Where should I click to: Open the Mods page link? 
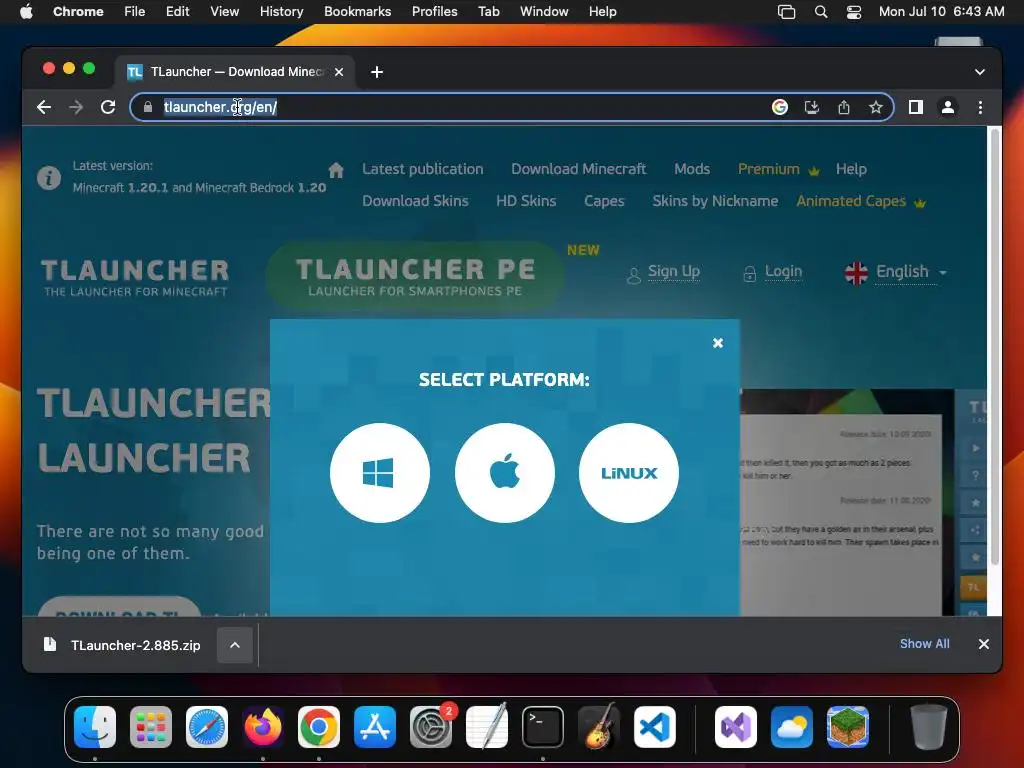click(x=692, y=169)
